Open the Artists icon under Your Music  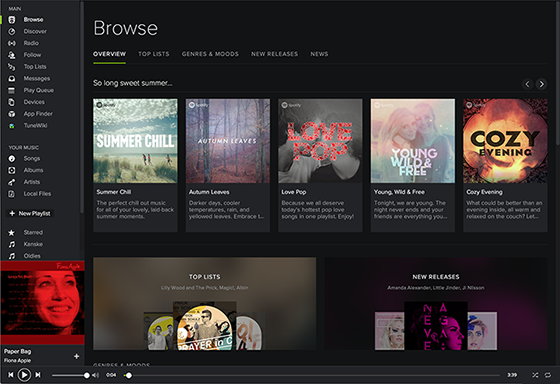click(12, 182)
